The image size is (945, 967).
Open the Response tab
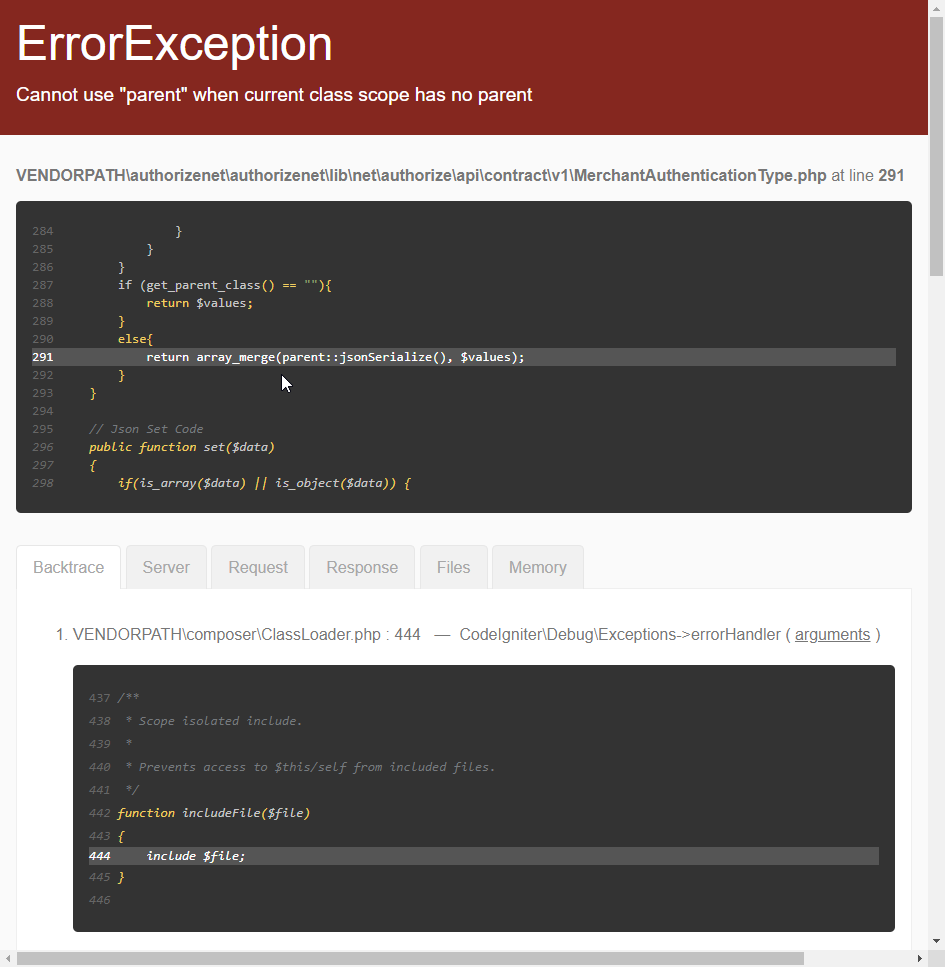(362, 567)
